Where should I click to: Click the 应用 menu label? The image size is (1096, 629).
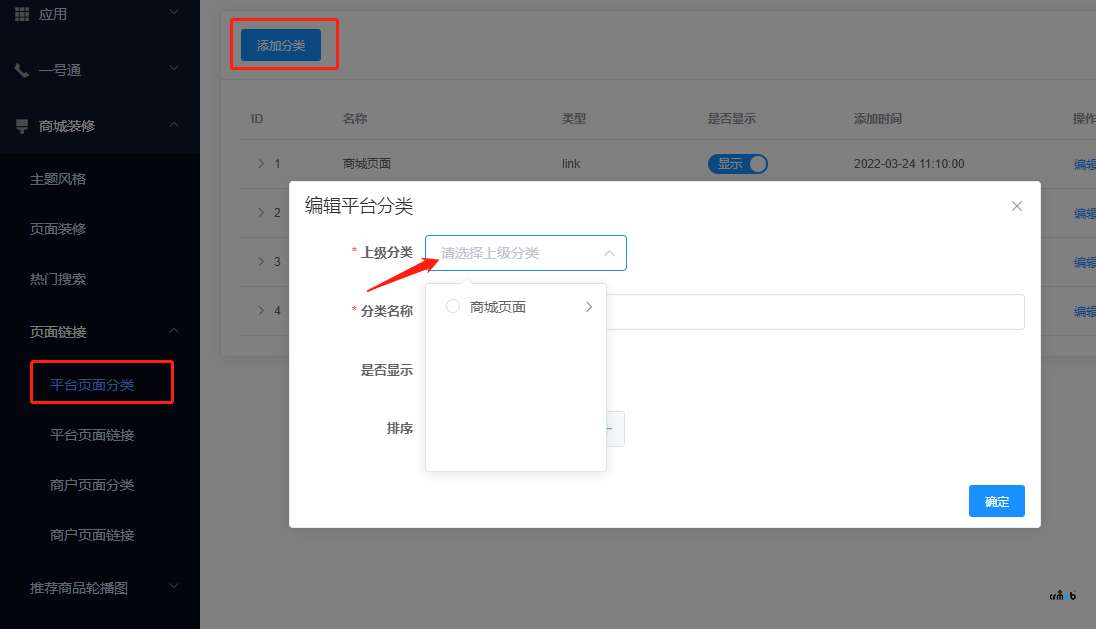point(53,14)
